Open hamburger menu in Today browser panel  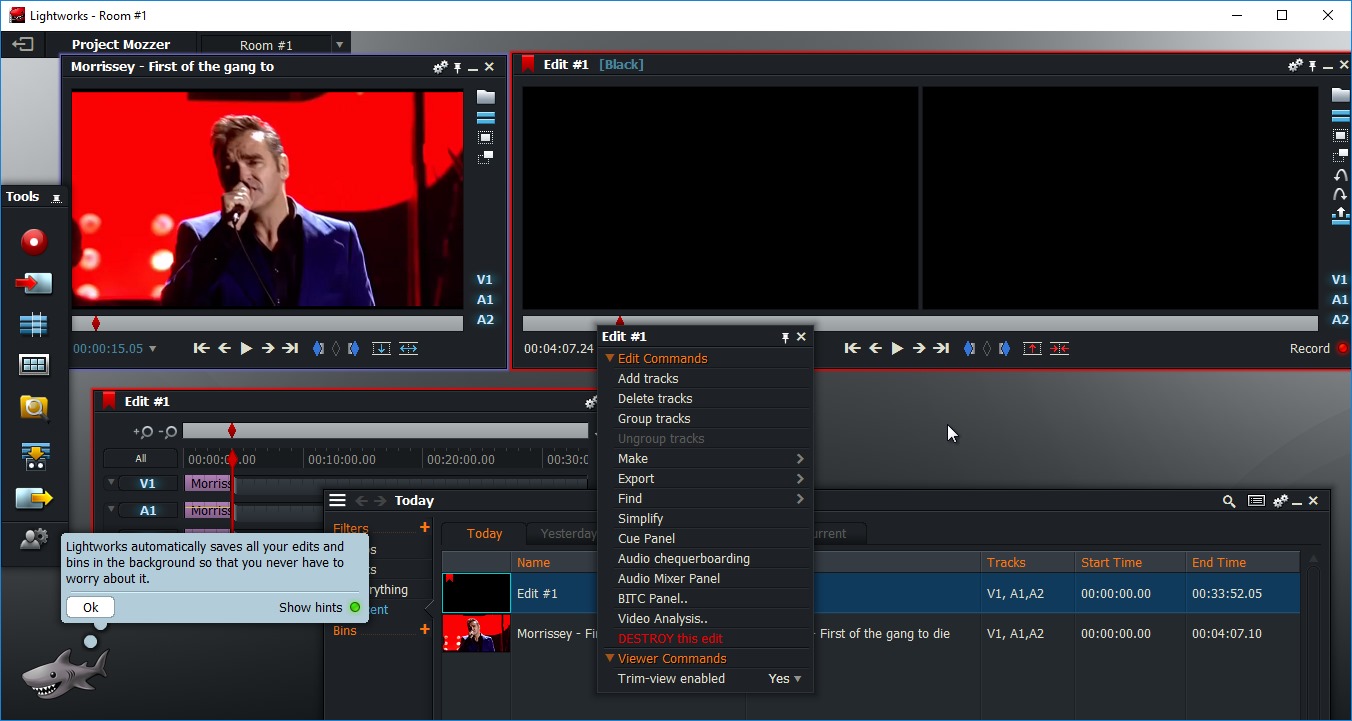[337, 501]
